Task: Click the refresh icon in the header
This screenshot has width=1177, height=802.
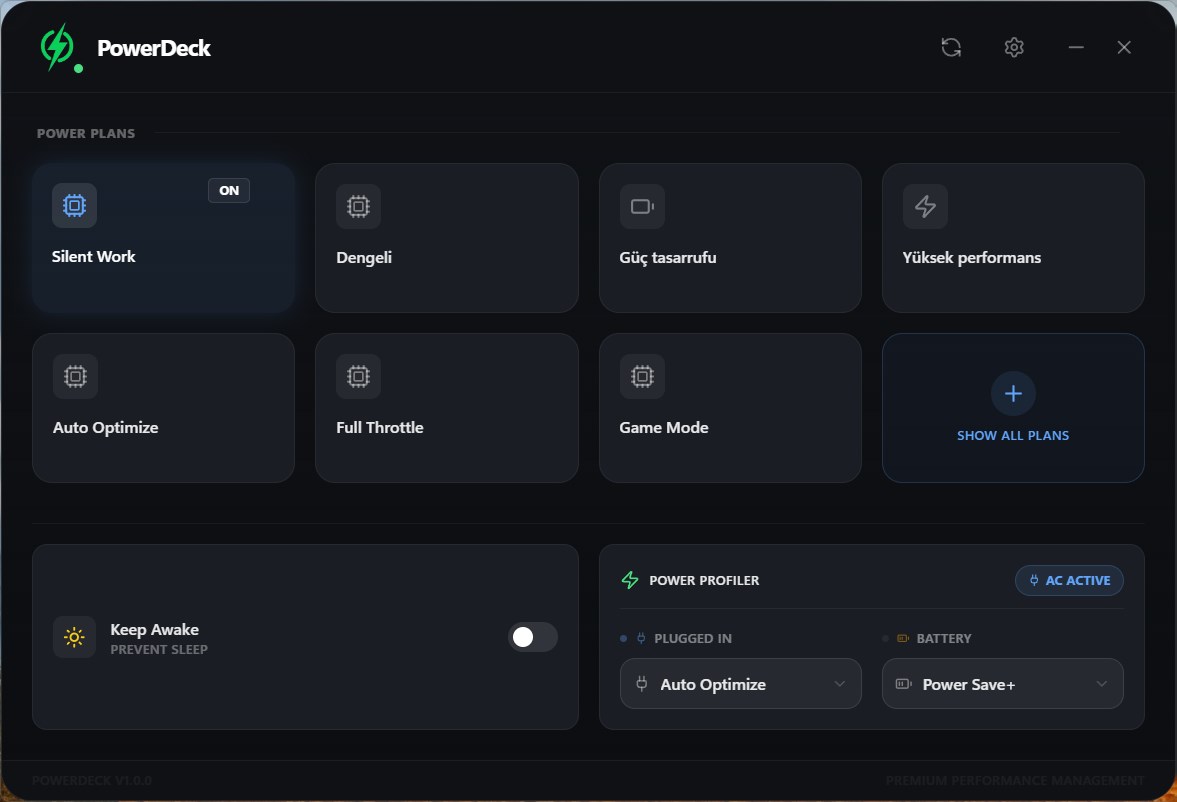Action: coord(951,47)
